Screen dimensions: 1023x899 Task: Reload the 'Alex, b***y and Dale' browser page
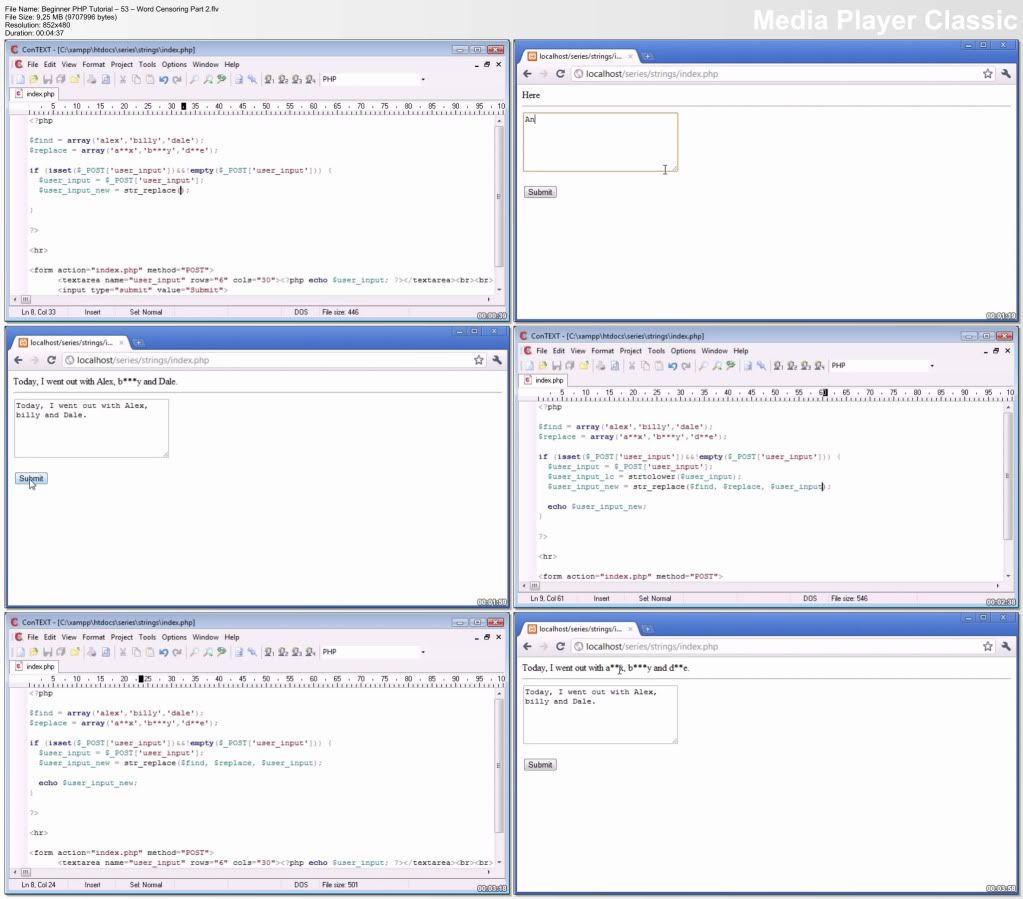[51, 361]
